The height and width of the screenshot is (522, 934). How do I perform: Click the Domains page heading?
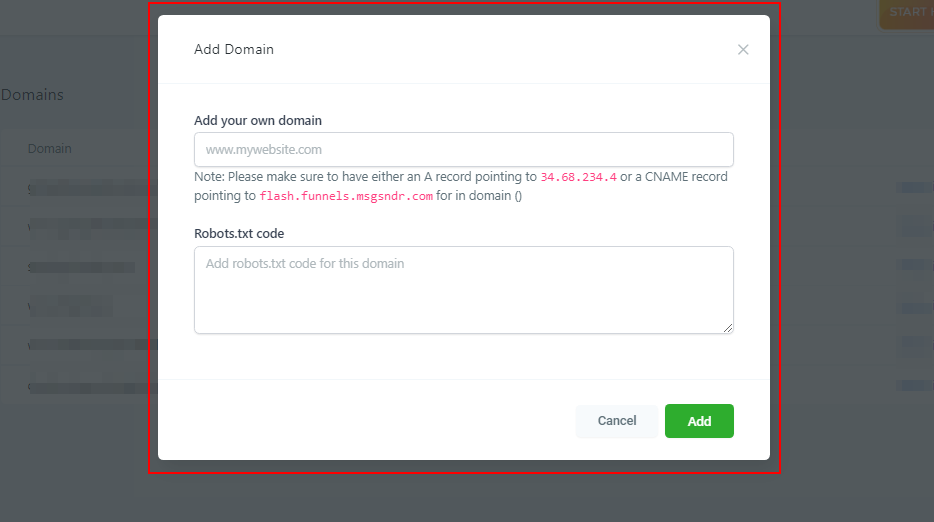[32, 95]
